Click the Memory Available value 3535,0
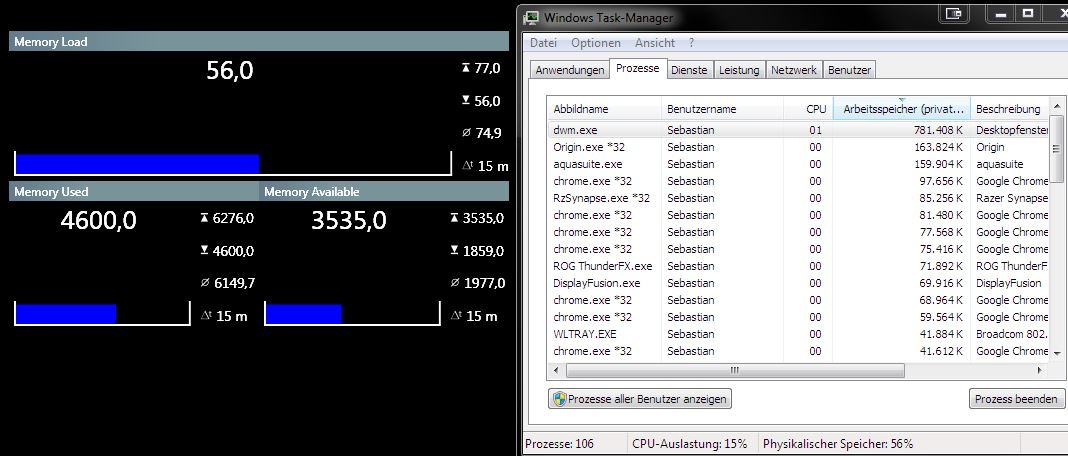 349,220
